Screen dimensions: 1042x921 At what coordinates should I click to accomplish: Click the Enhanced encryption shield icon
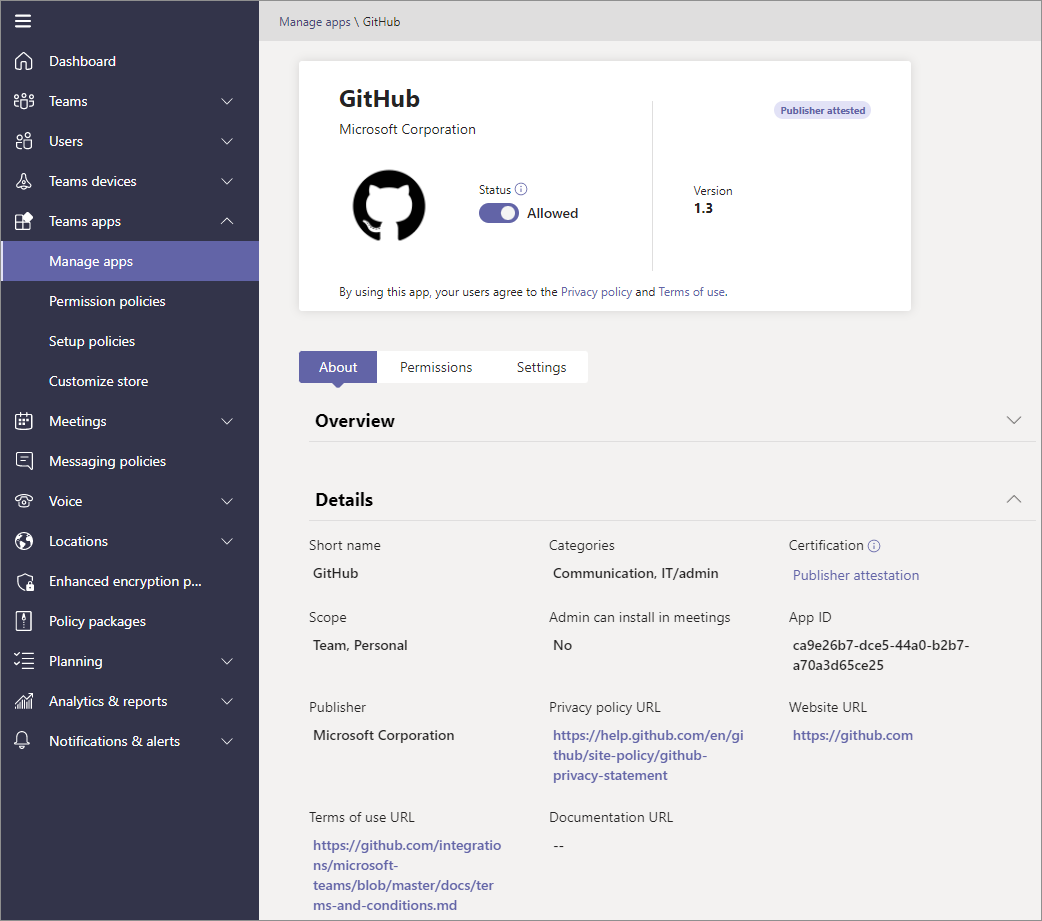pyautogui.click(x=25, y=581)
